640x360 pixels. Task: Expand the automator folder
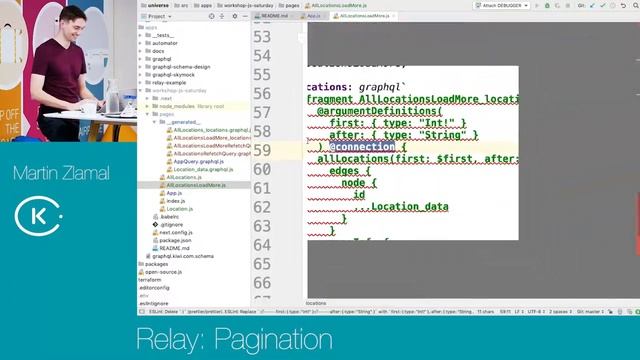pyautogui.click(x=140, y=43)
